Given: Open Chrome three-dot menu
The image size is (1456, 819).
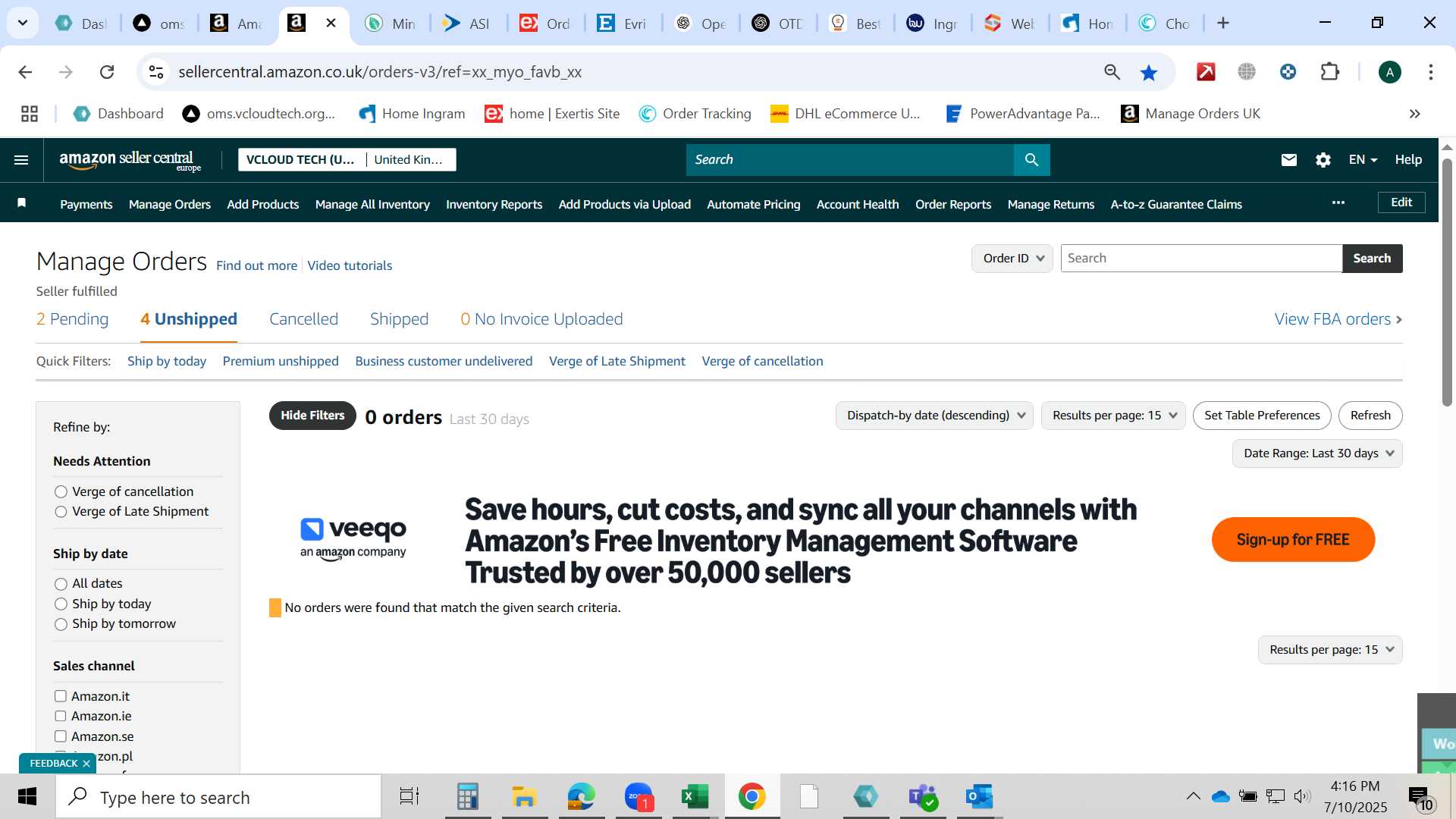Looking at the screenshot, I should 1431,72.
